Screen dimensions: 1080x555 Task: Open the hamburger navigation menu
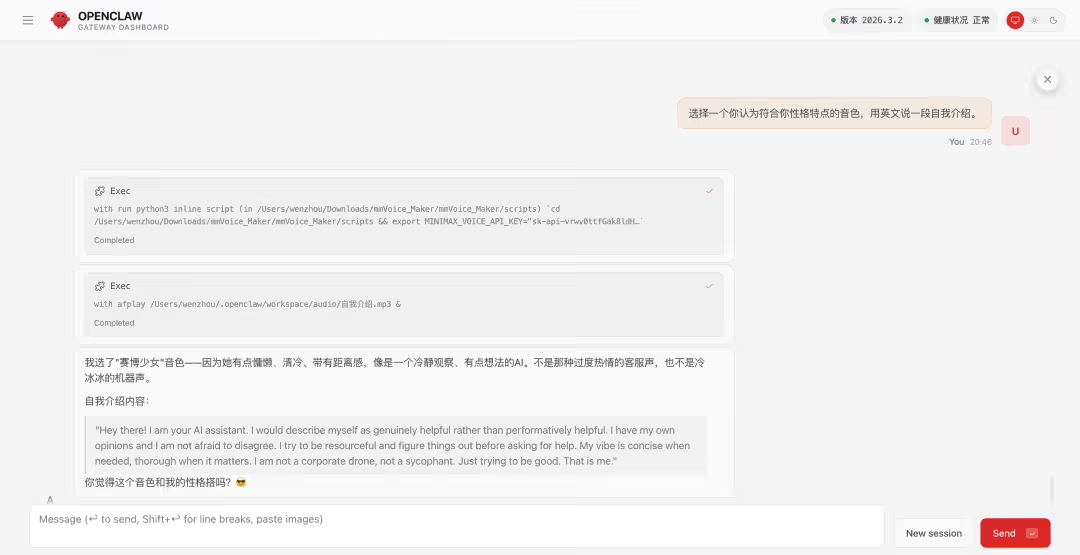27,20
